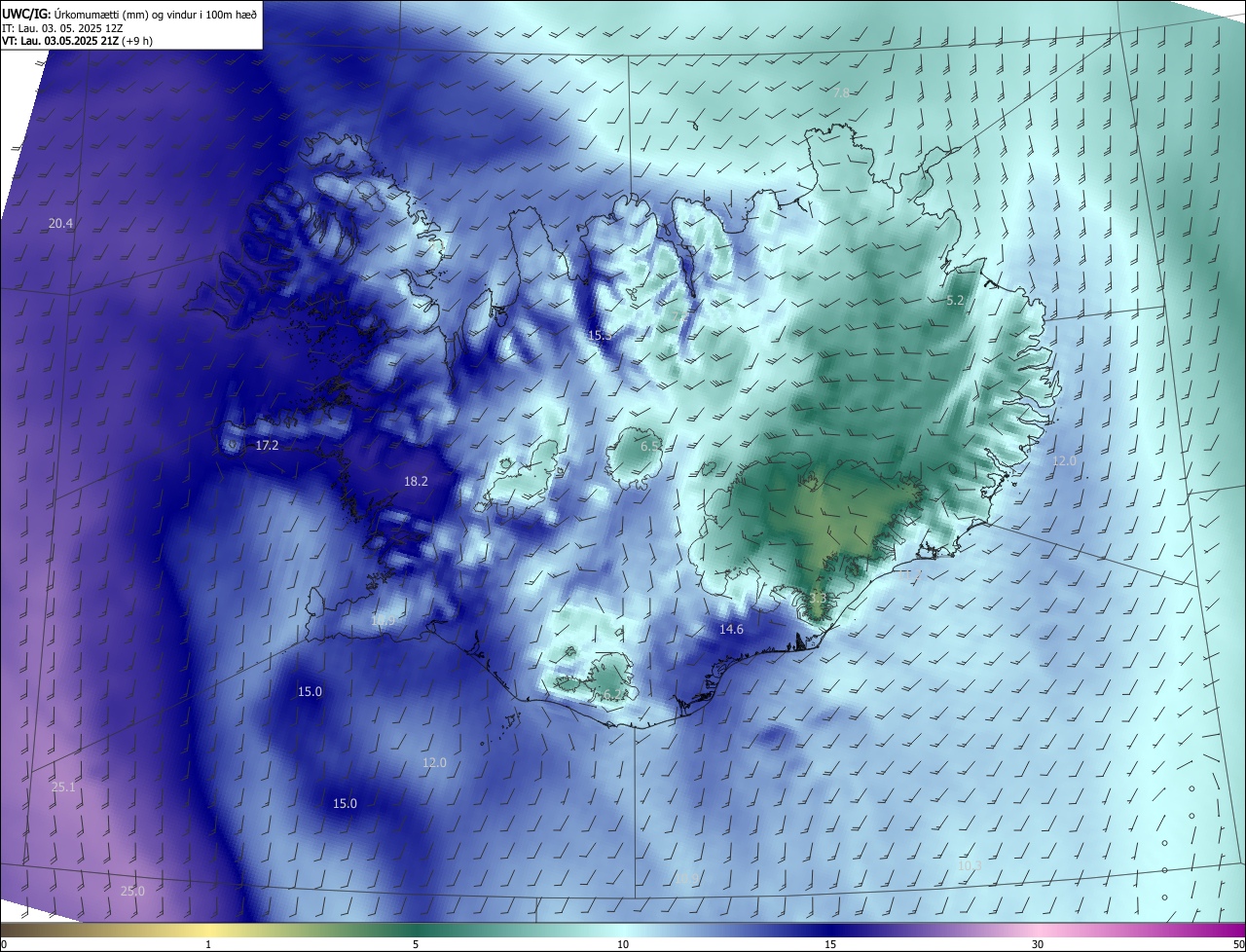
Task: Select the 7.8 value label north of Iceland
Action: 842,92
